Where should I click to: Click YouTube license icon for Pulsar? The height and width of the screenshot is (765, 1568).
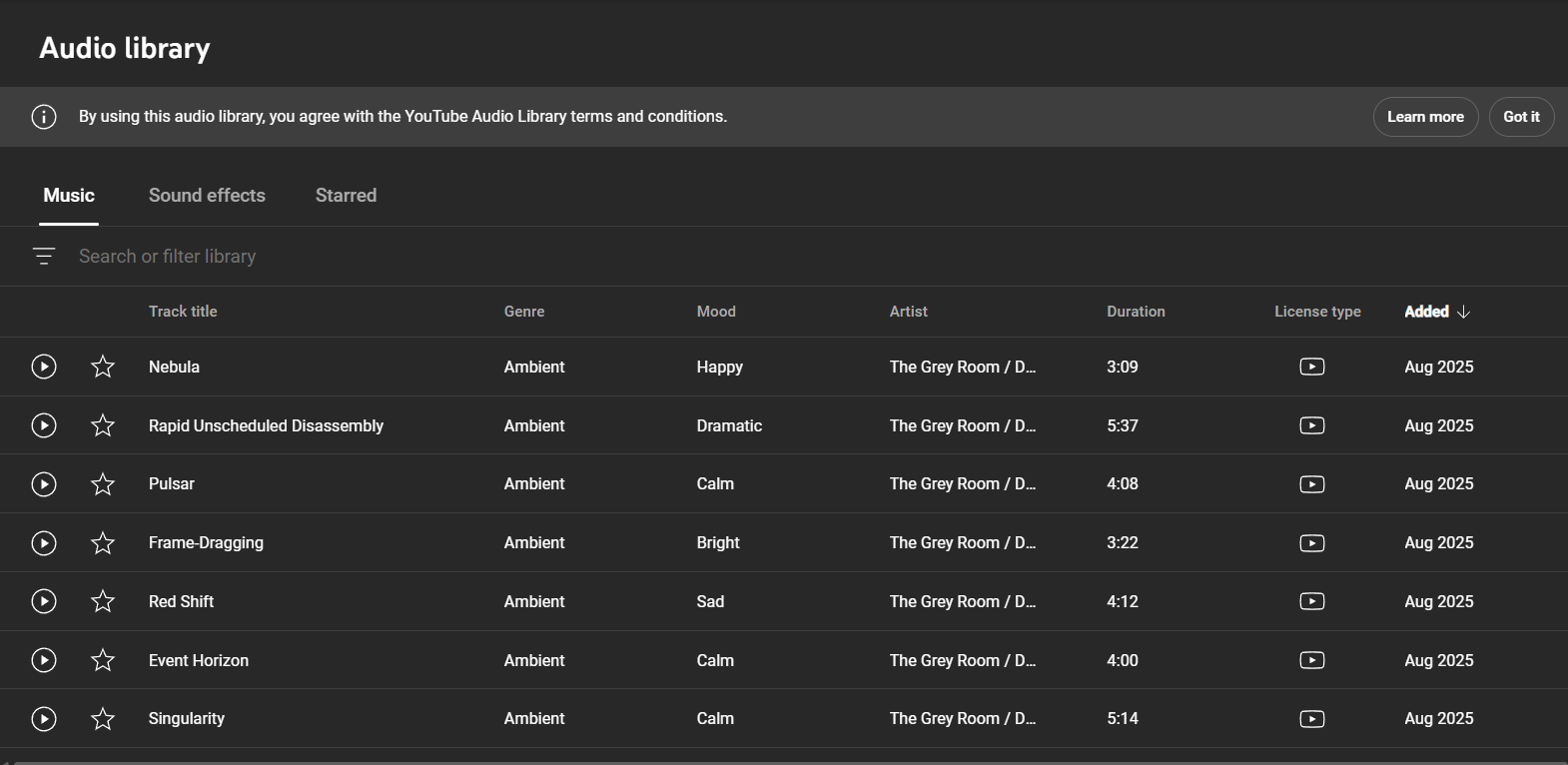tap(1312, 484)
